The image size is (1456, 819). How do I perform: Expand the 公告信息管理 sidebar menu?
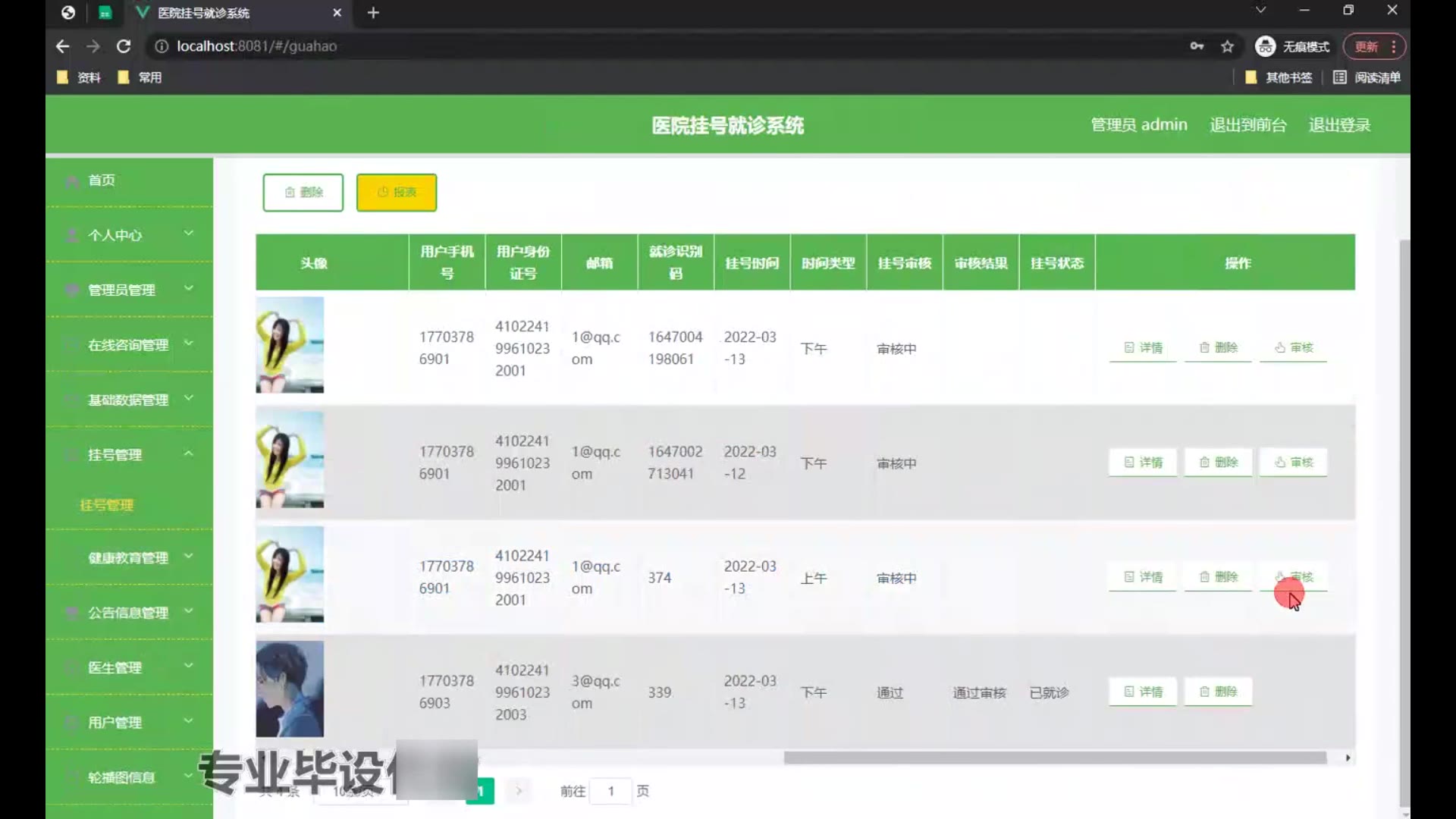129,613
